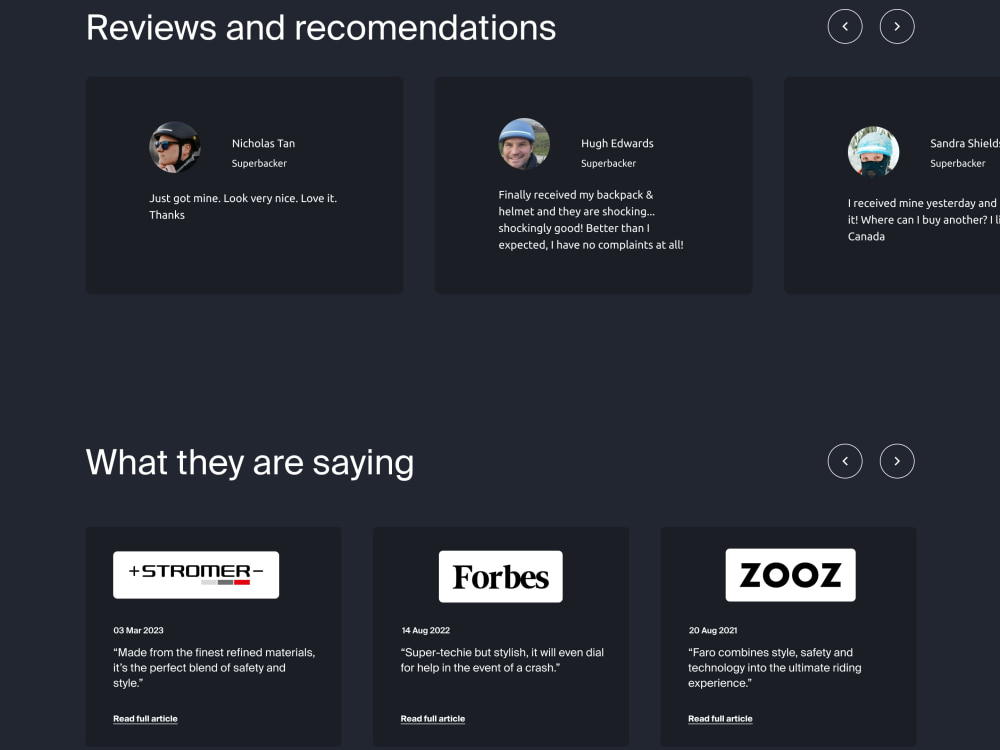Screen dimensions: 1000x750
Task: Click Nicholas Tan's profile photo
Action: point(175,147)
